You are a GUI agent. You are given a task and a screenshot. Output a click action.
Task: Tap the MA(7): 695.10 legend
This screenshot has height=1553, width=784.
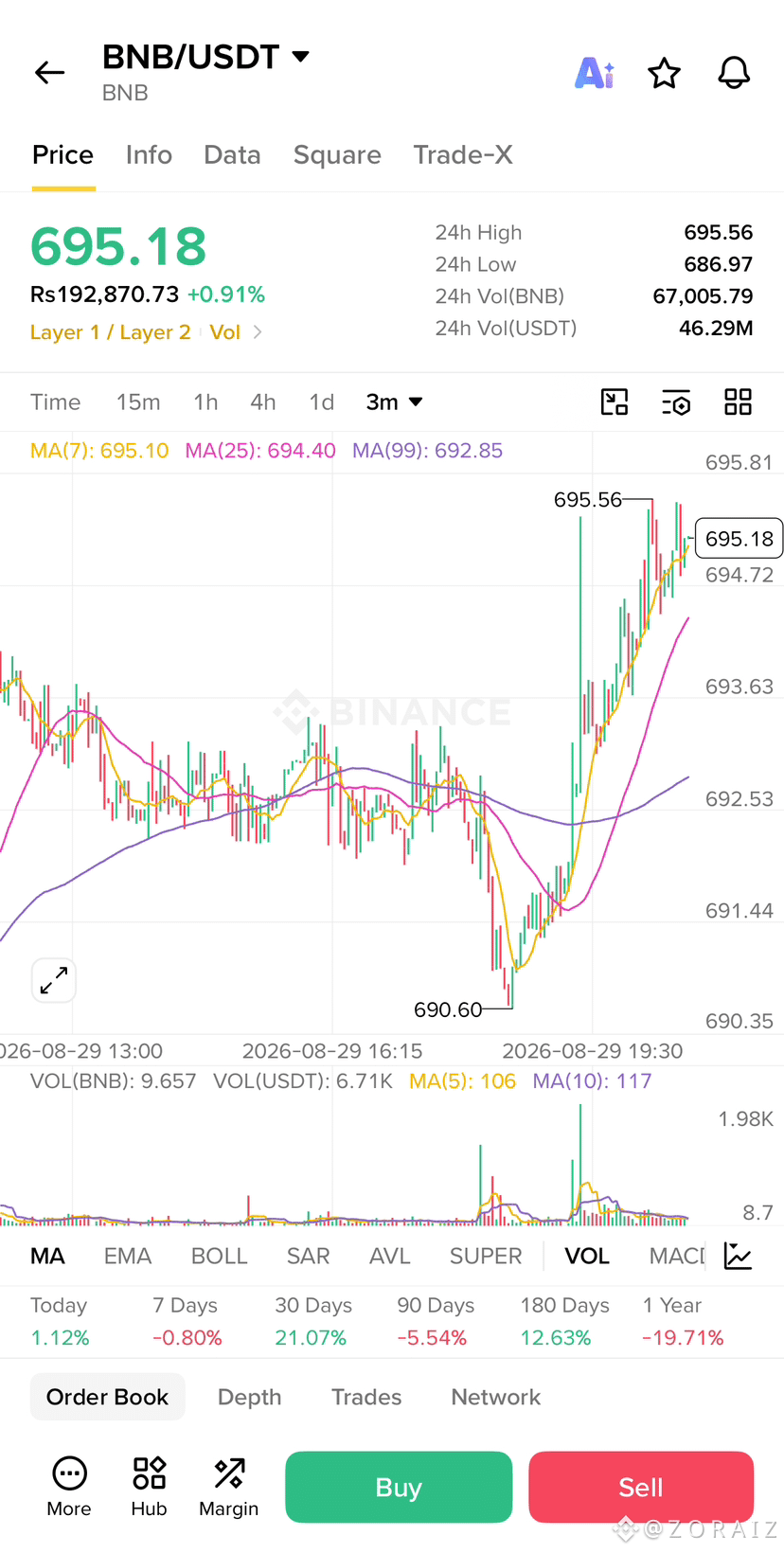coord(99,451)
